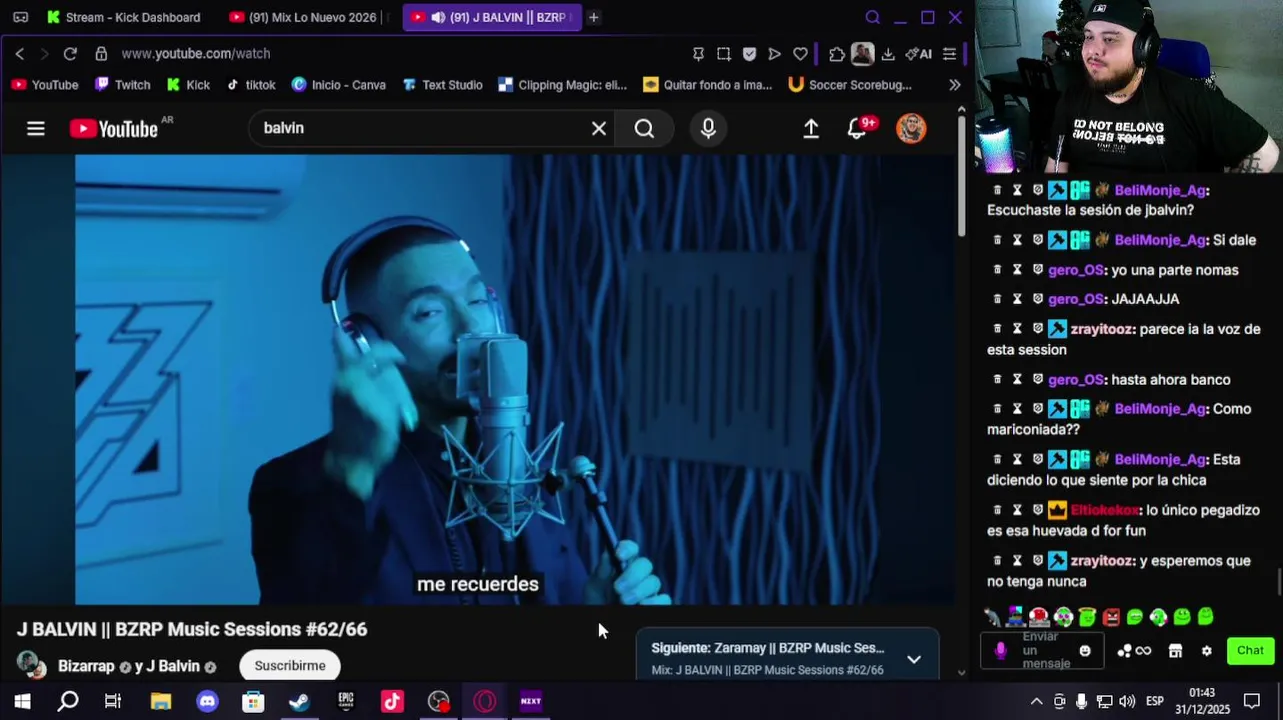The width and height of the screenshot is (1283, 720).
Task: Open the J Balvin channel name link
Action: coord(173,666)
